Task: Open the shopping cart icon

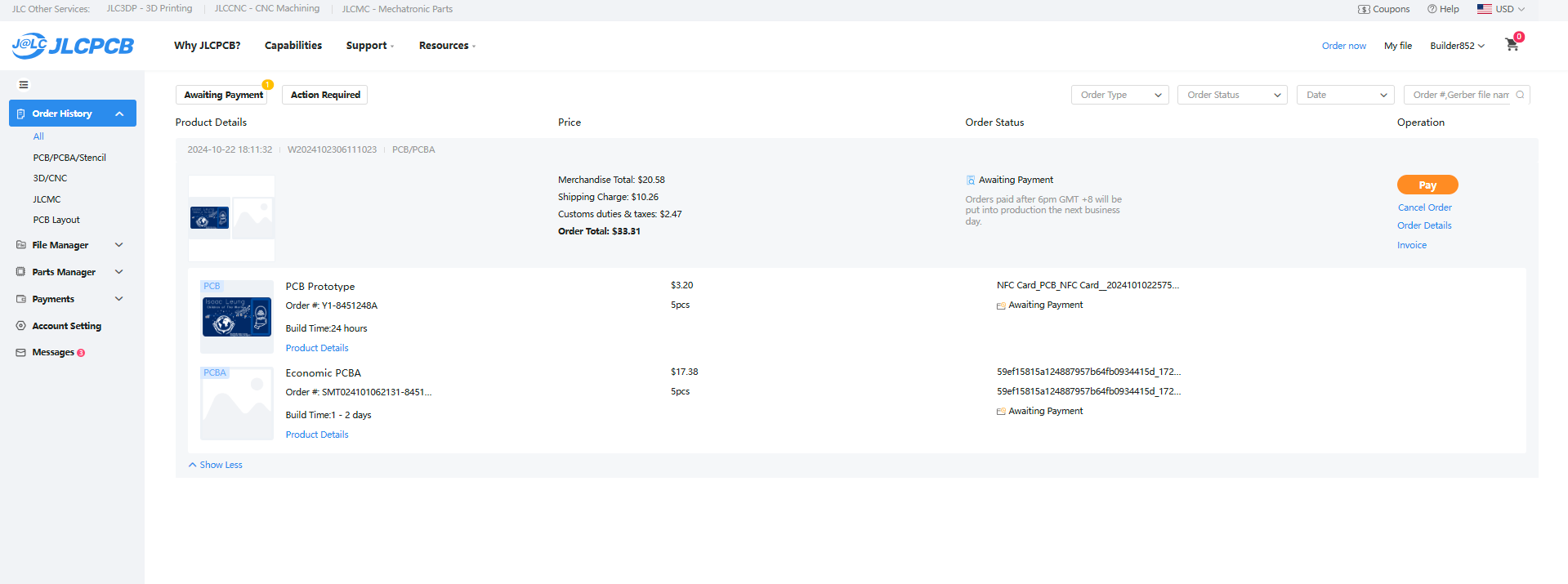Action: (x=1512, y=45)
